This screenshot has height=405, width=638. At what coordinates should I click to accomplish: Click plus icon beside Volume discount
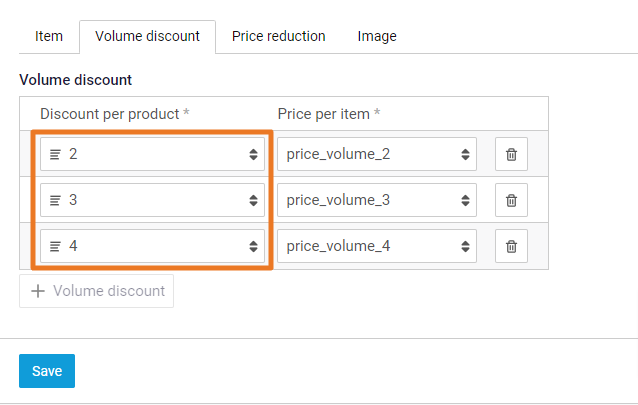point(38,291)
